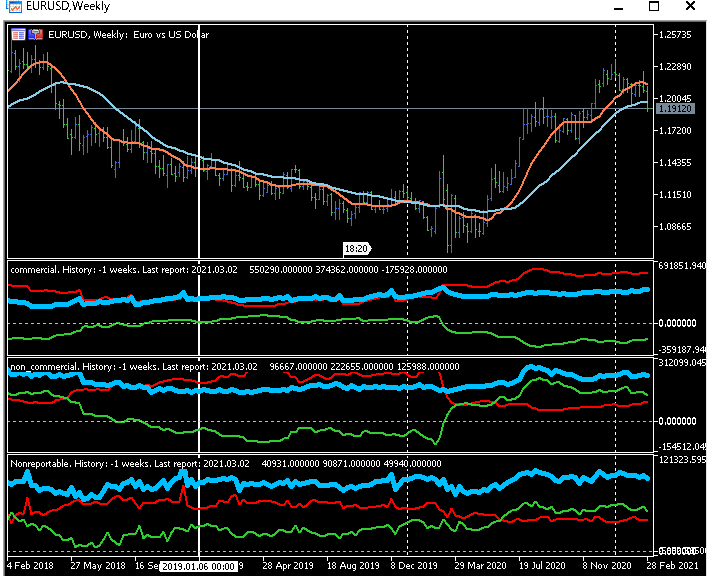
Task: Minimize the EURUSD,Weekly chart window
Action: tap(618, 7)
